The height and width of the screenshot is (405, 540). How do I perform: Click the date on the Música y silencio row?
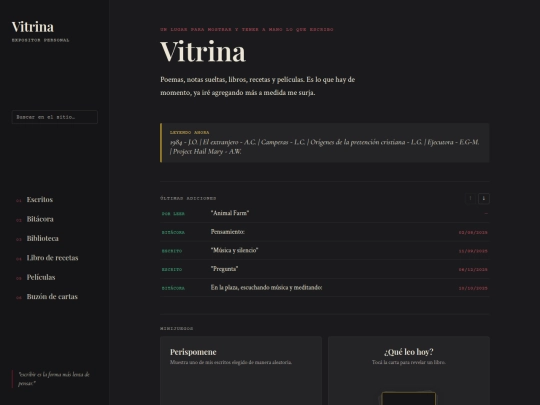tap(473, 251)
